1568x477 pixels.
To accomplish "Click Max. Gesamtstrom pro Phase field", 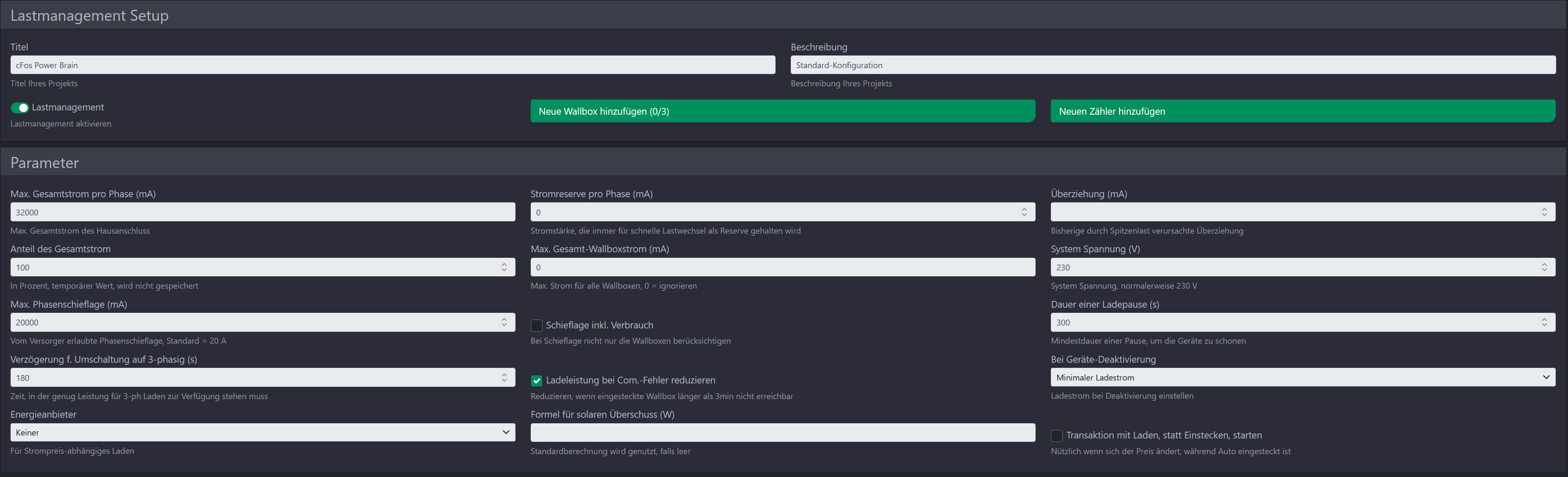I will (262, 212).
